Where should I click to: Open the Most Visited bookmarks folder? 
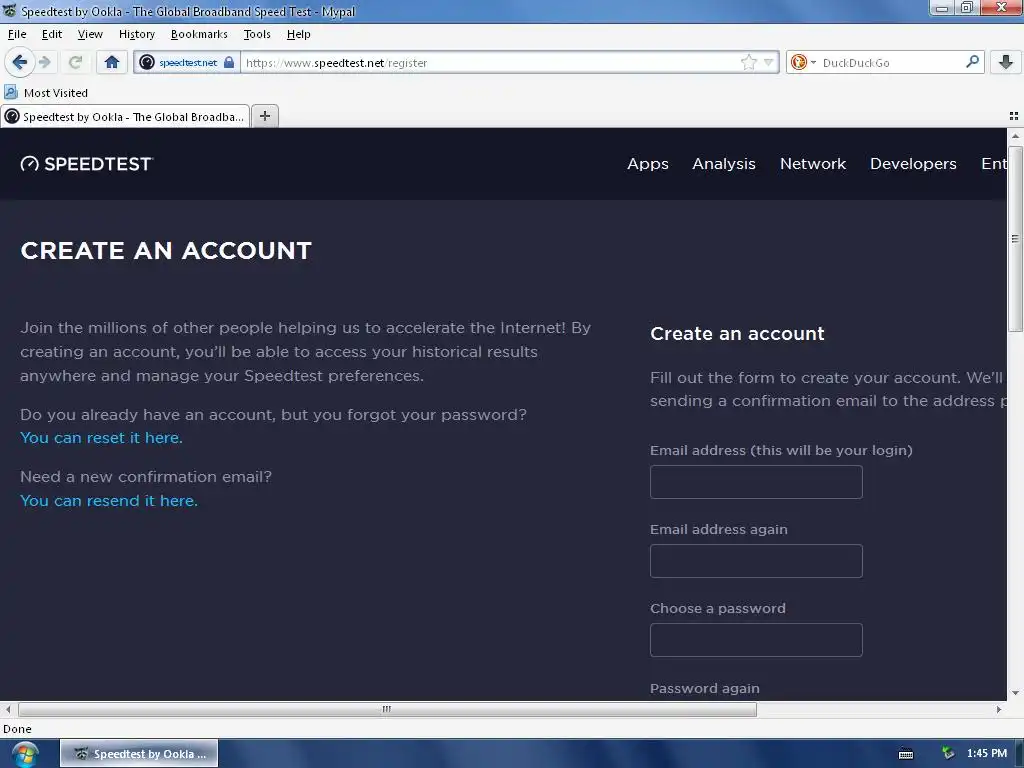pyautogui.click(x=46, y=93)
